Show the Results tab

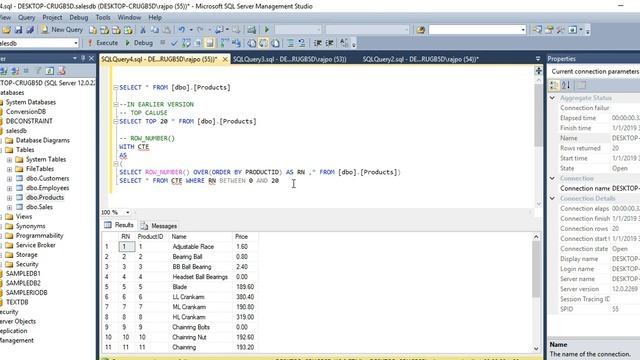pyautogui.click(x=119, y=225)
